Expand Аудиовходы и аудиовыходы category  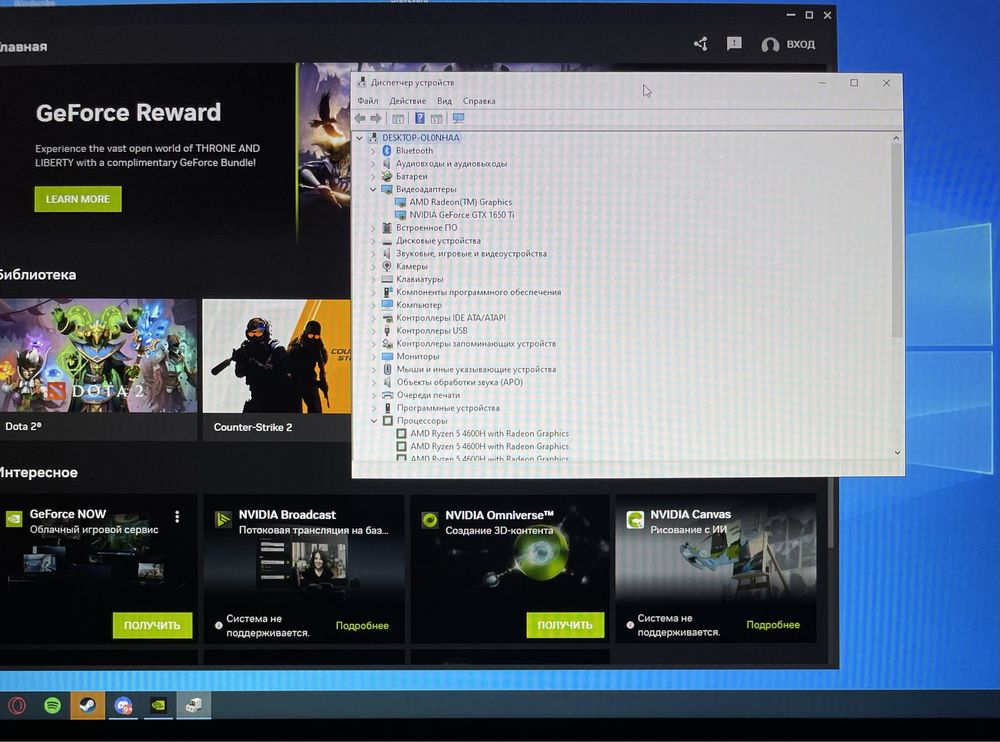pyautogui.click(x=373, y=163)
